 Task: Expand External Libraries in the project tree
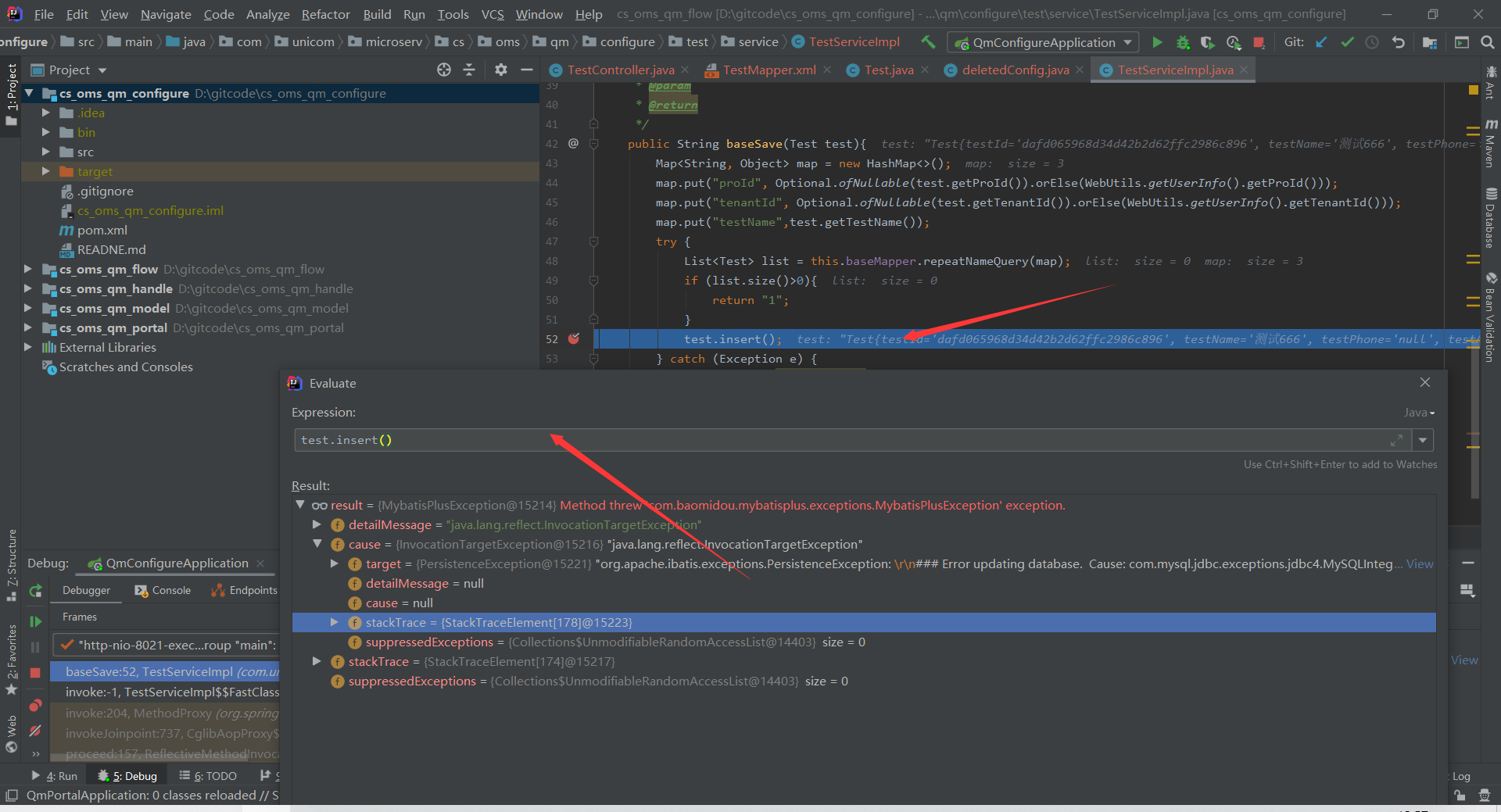pyautogui.click(x=28, y=347)
